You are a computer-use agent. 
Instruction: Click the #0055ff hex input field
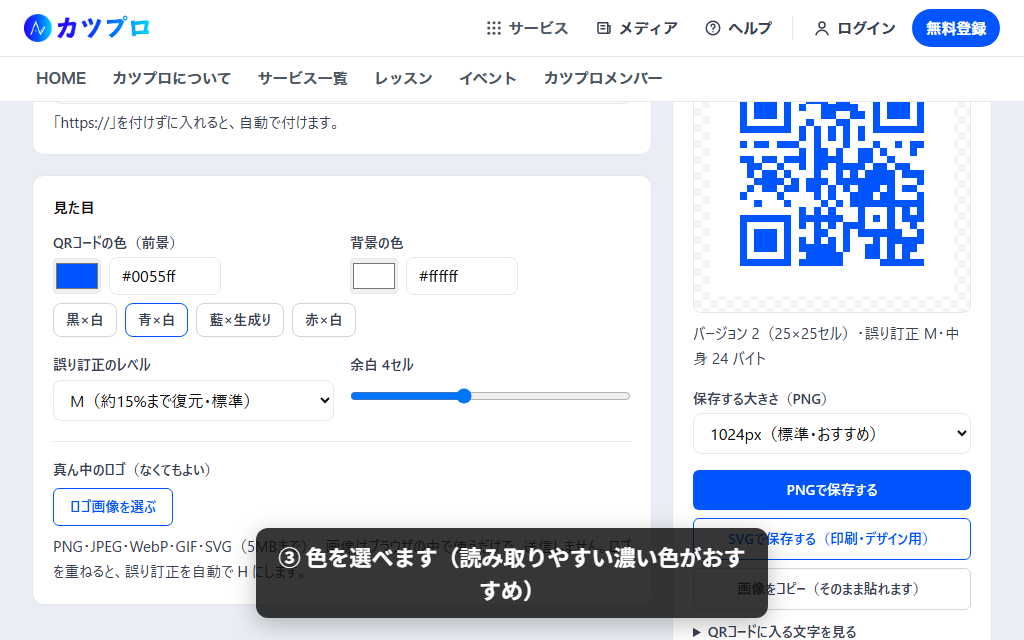(165, 276)
